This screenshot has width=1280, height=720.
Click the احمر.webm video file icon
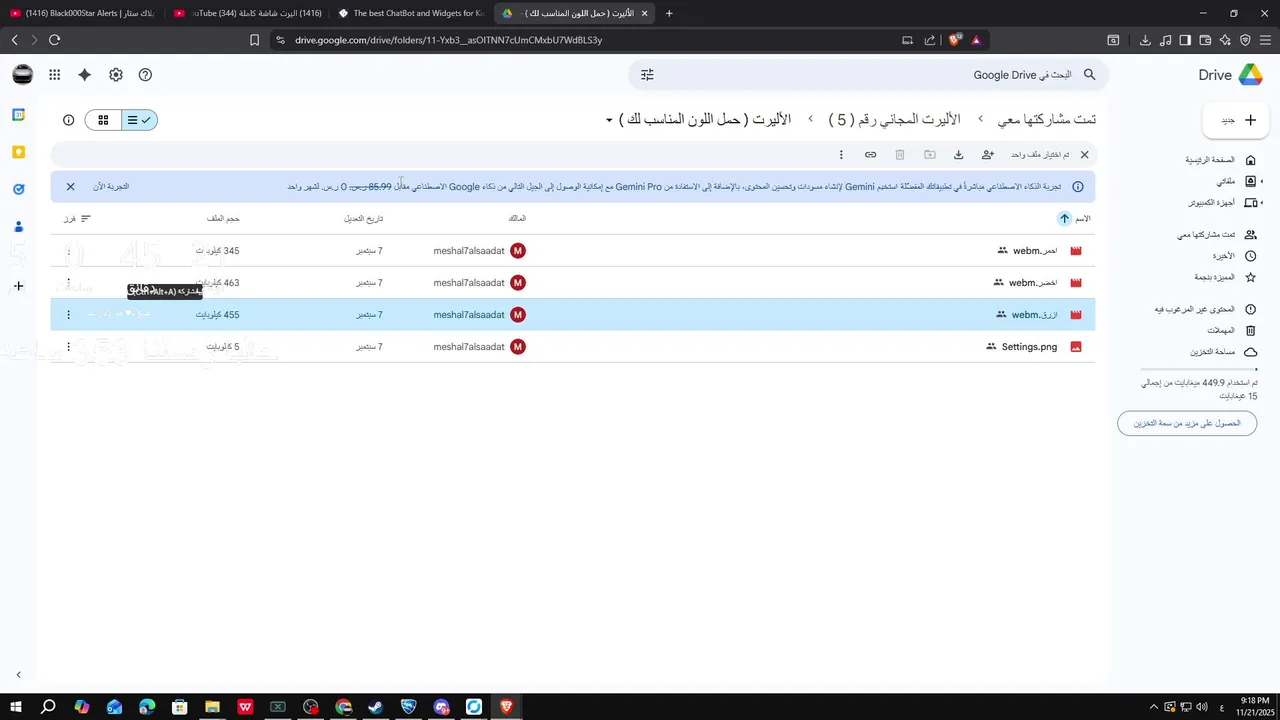click(1076, 251)
